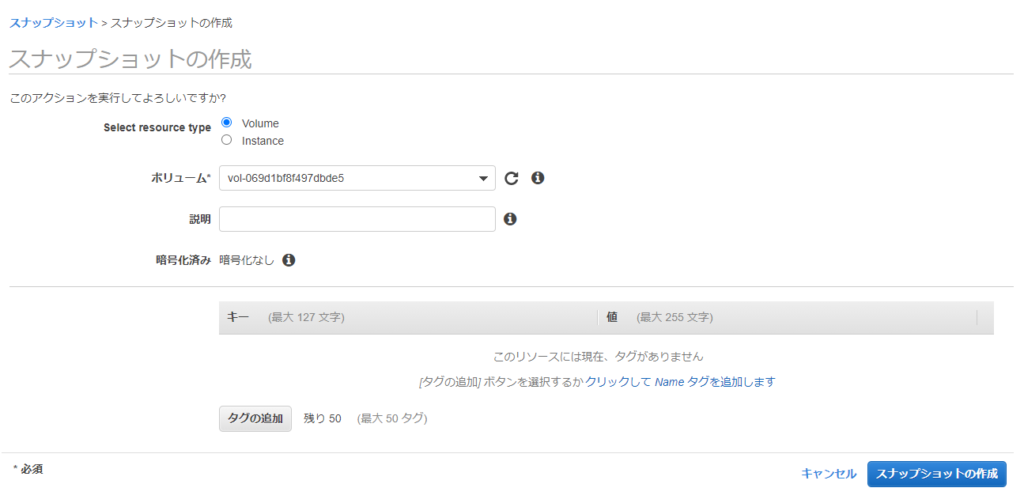Click the タグの追加 button
The image size is (1024, 503).
(x=255, y=419)
